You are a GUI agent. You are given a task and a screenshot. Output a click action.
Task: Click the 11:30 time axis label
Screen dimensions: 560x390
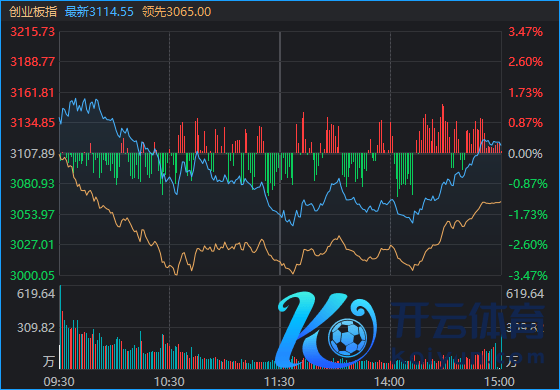point(280,382)
